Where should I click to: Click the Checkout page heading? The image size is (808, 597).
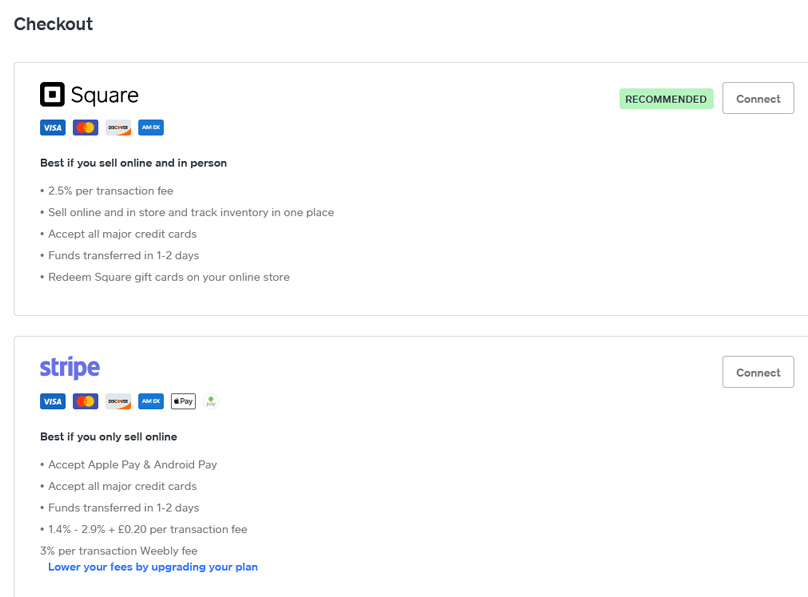[53, 24]
